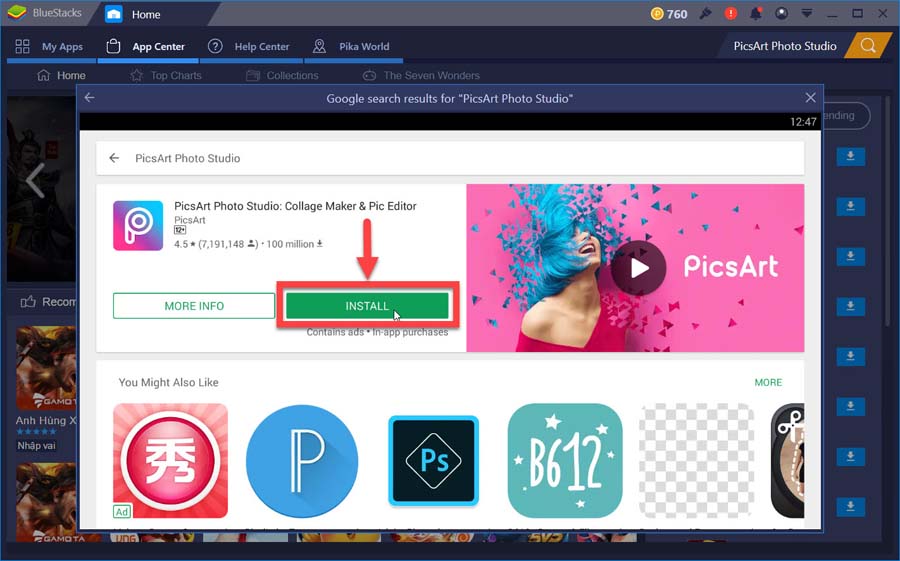
Task: Click the PicsArt app icon
Action: (138, 226)
